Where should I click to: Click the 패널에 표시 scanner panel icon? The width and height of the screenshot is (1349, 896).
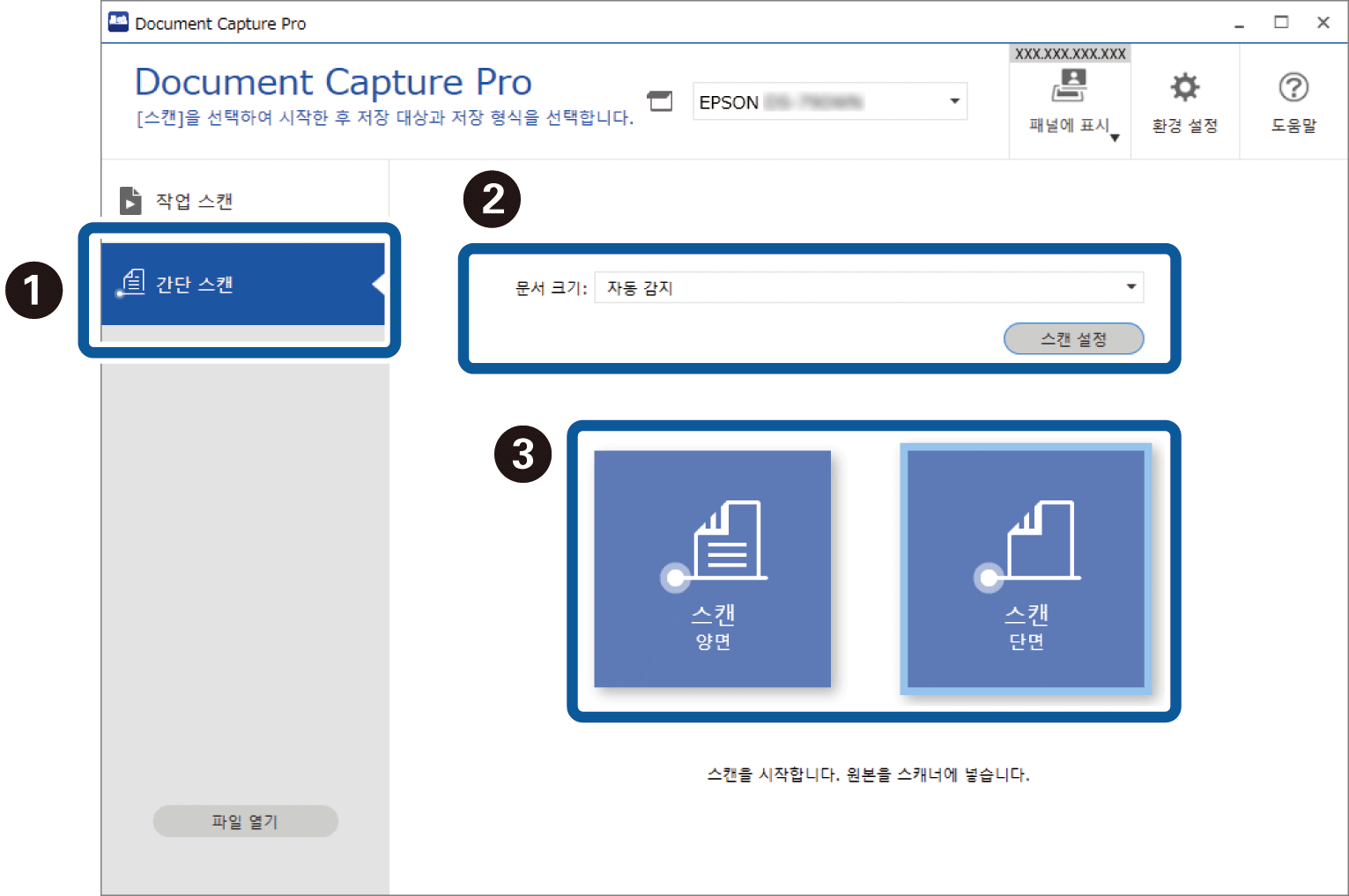[1069, 86]
